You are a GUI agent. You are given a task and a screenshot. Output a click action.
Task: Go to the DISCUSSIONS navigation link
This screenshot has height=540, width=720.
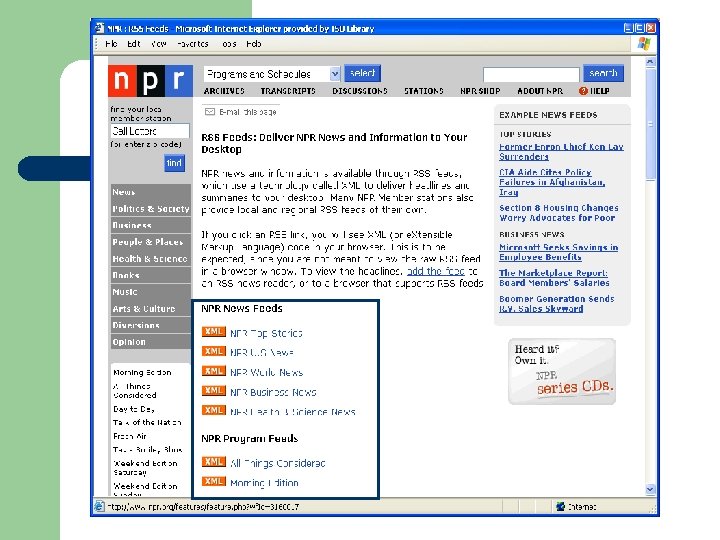tap(360, 91)
